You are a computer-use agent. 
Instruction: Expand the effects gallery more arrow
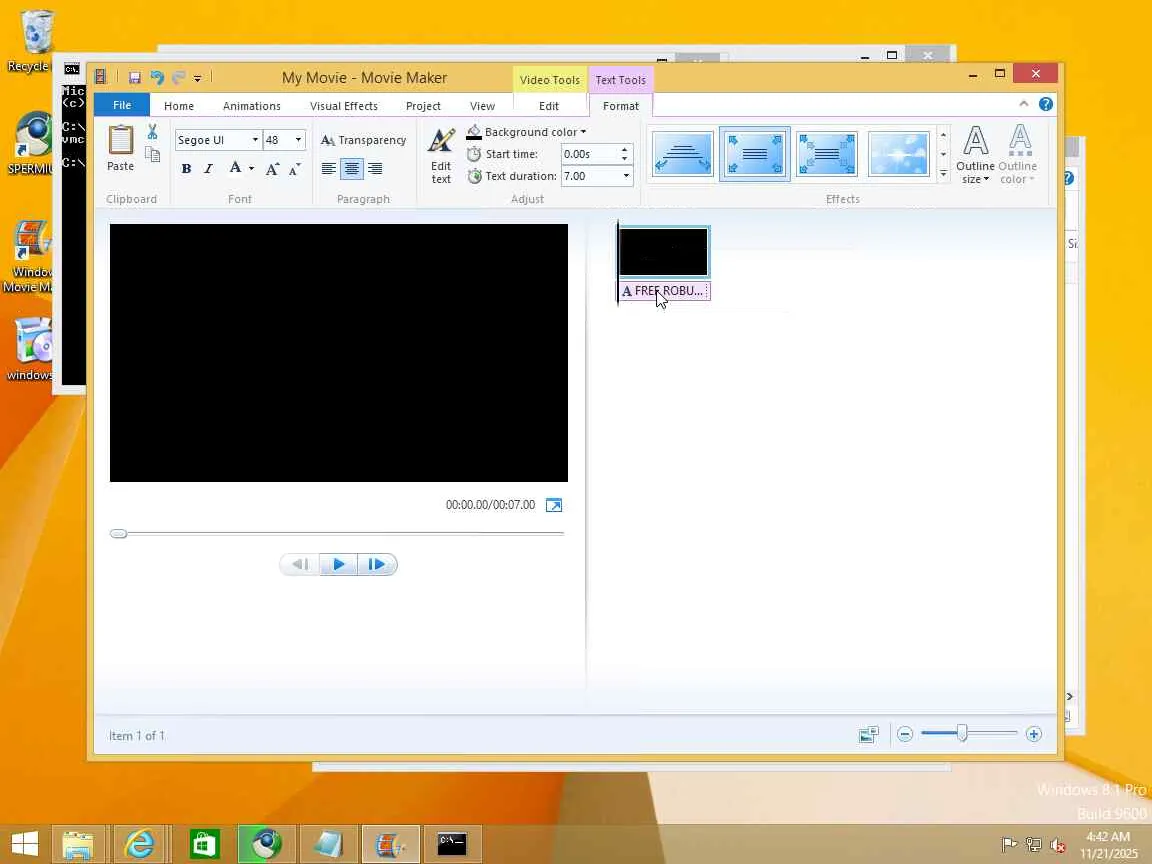(943, 174)
